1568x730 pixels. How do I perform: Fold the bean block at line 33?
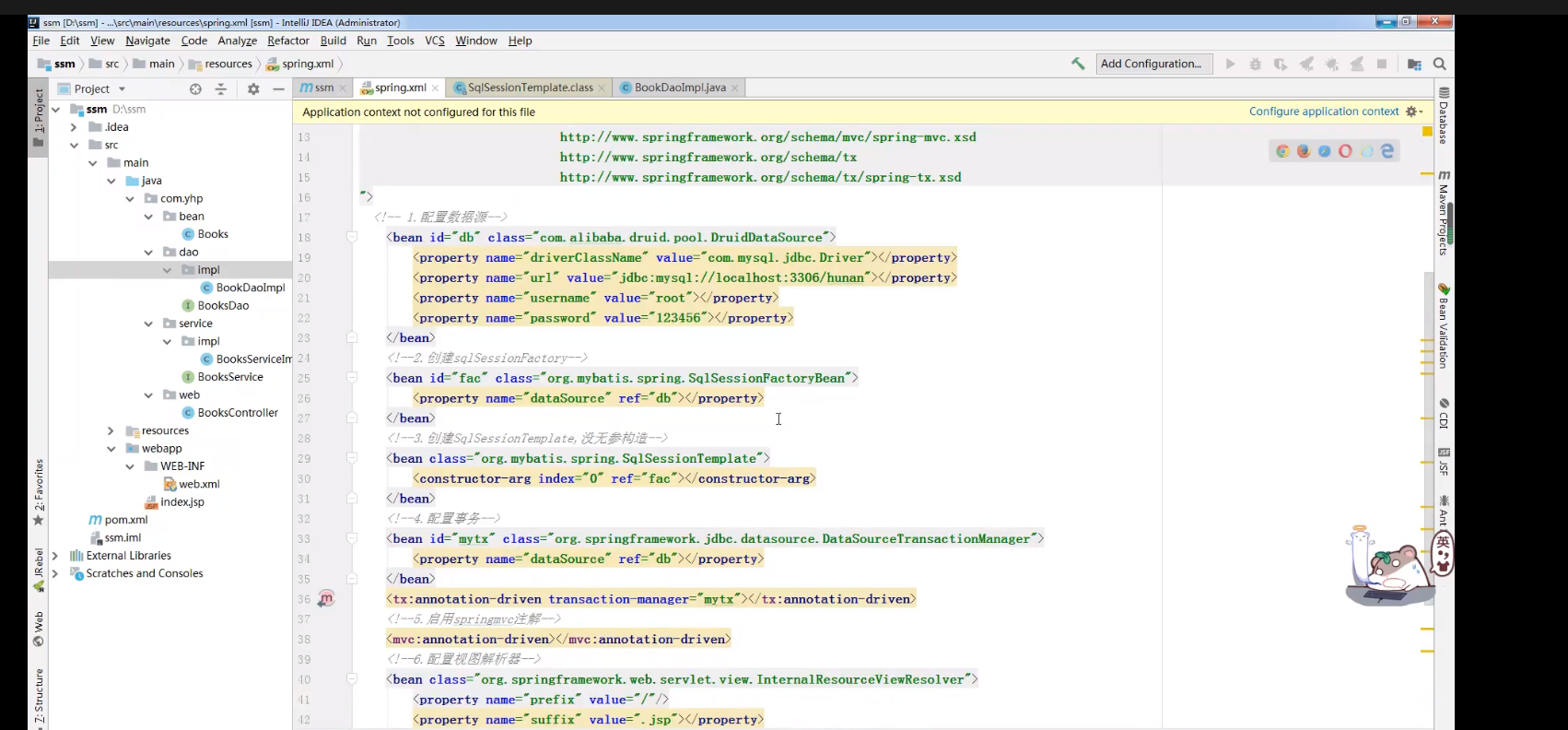click(x=352, y=538)
